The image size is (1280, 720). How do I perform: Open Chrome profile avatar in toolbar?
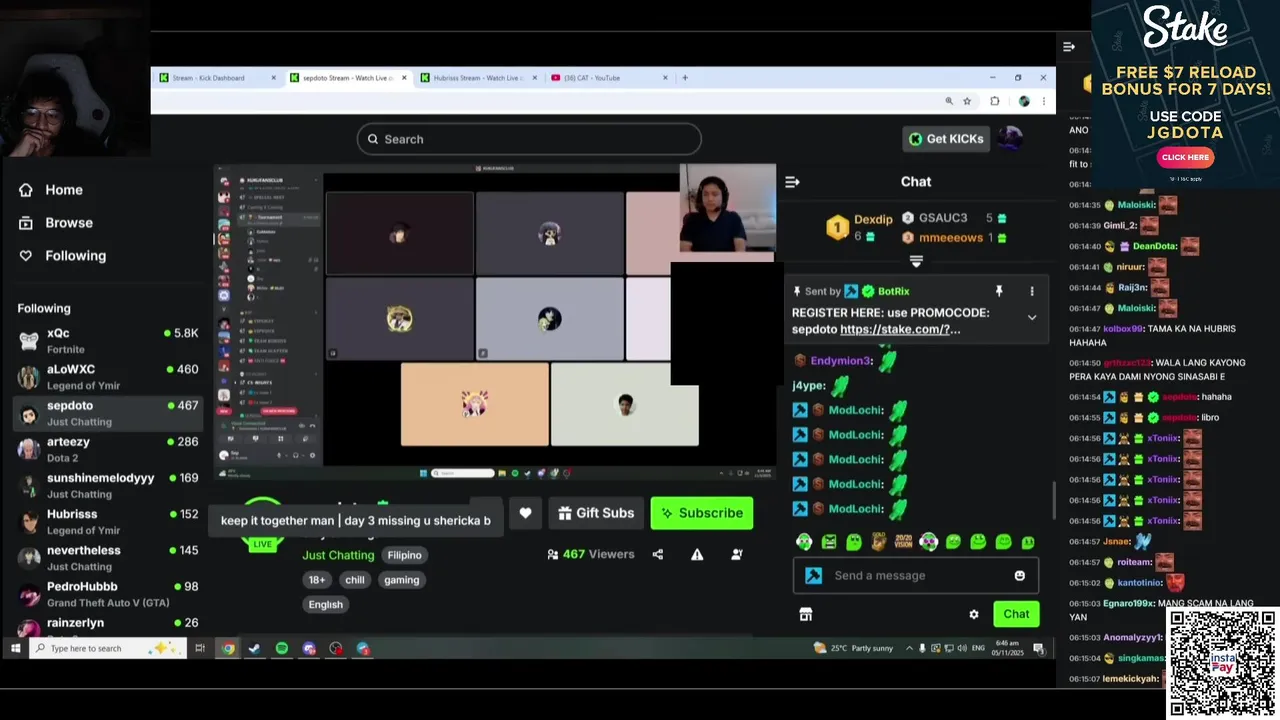[1024, 101]
